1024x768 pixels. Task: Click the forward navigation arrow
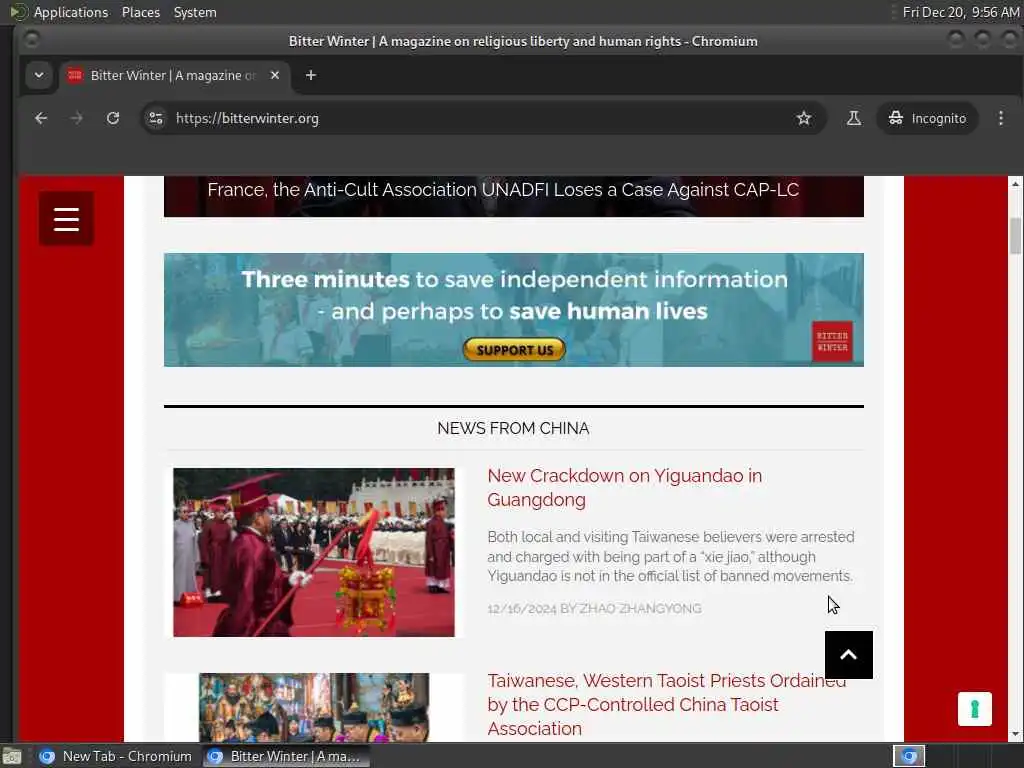point(77,118)
